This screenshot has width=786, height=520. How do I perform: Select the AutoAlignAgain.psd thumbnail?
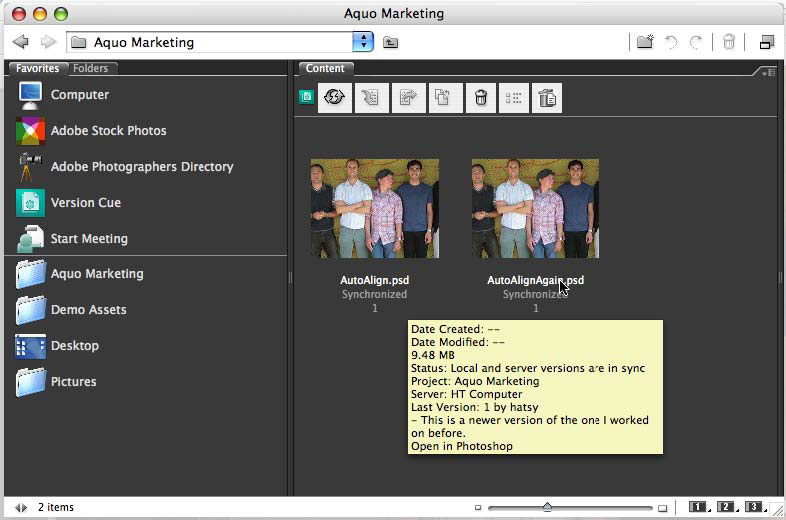(535, 209)
